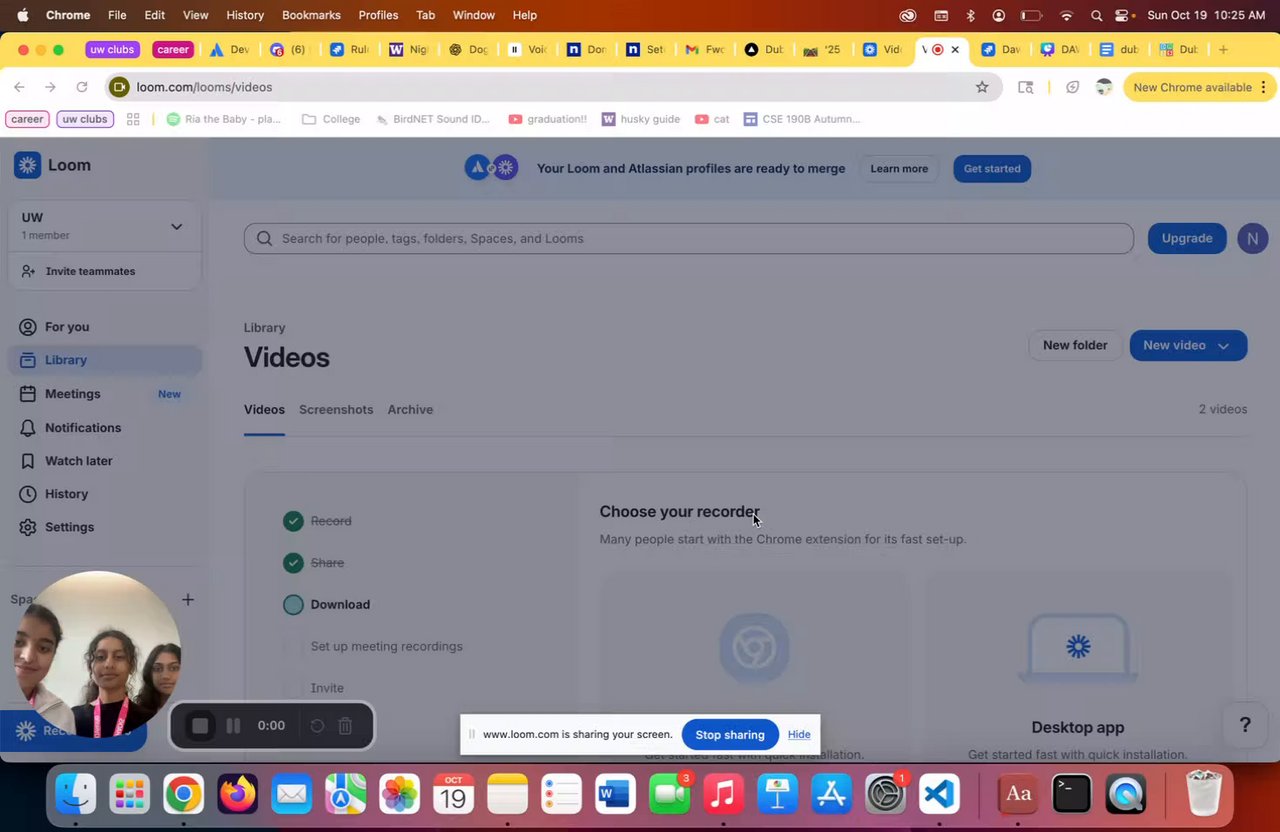Restart the recording with the circular arrow icon
The width and height of the screenshot is (1280, 832).
coord(317,726)
